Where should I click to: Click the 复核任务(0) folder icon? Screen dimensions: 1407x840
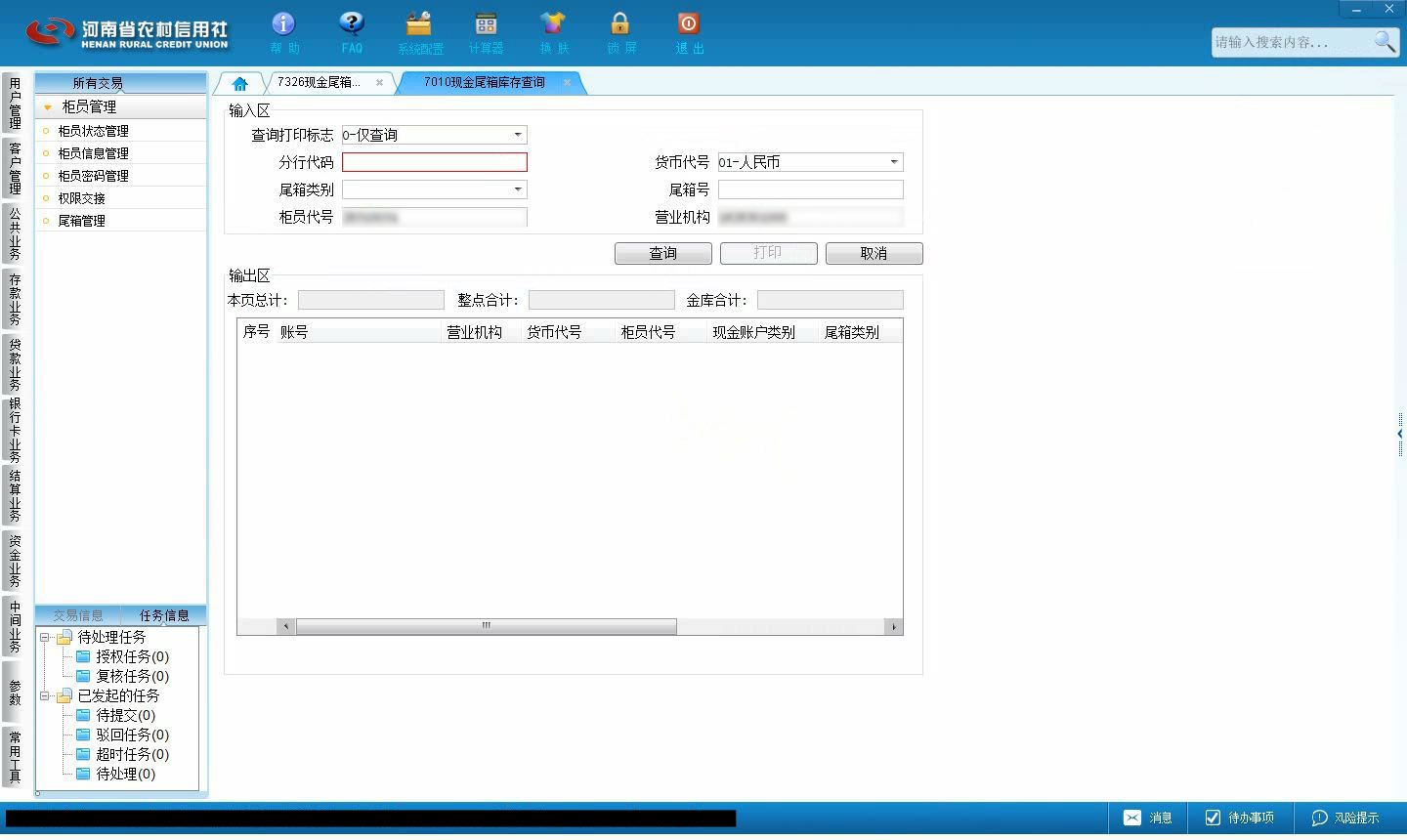[x=83, y=676]
